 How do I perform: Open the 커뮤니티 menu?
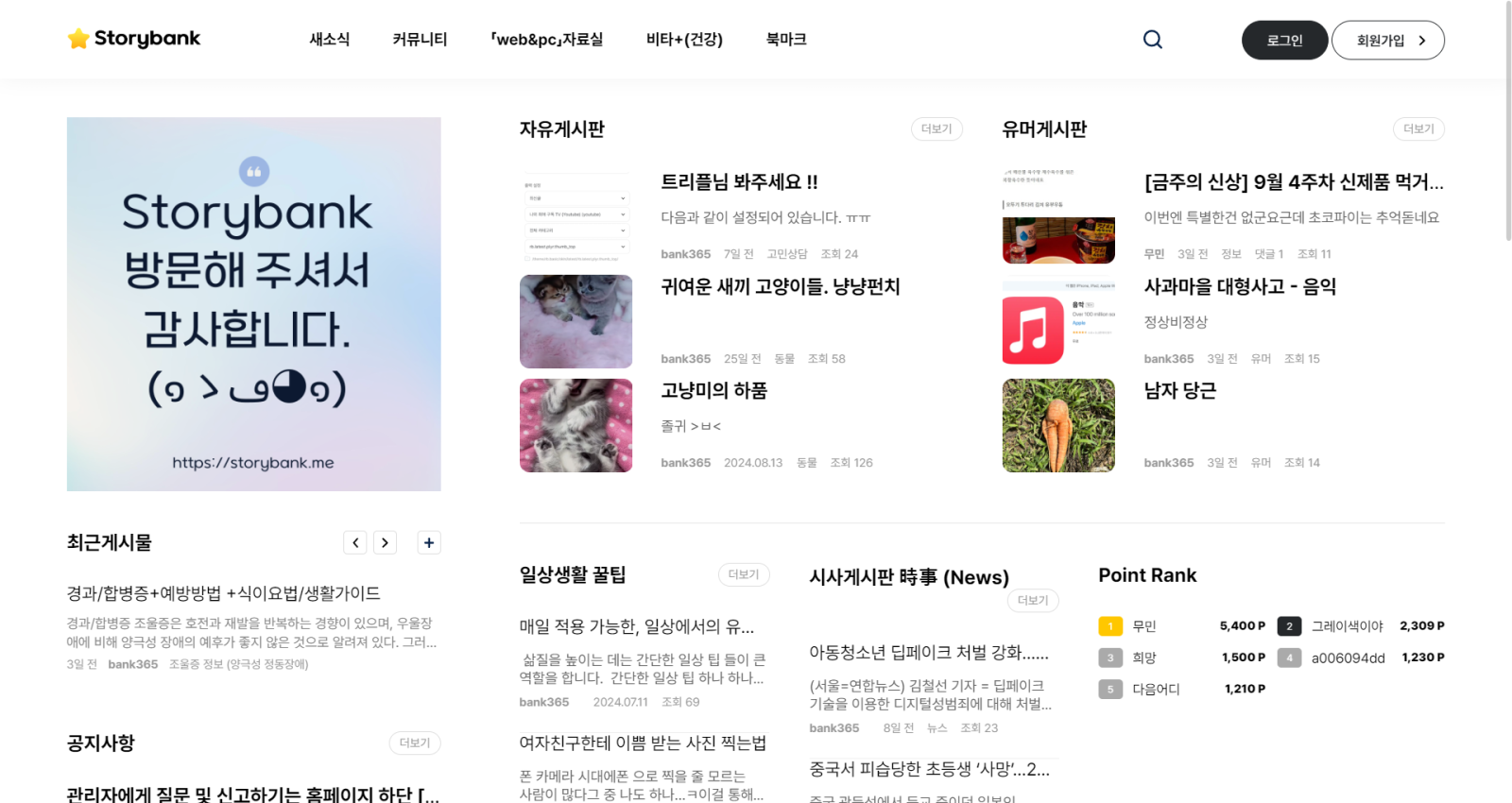[420, 40]
